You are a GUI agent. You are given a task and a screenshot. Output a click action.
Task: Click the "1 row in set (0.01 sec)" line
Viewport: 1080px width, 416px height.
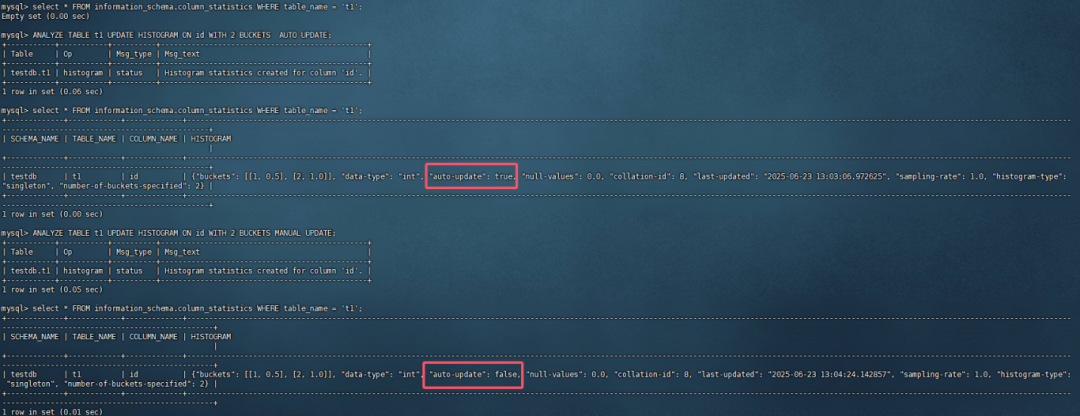click(52, 412)
